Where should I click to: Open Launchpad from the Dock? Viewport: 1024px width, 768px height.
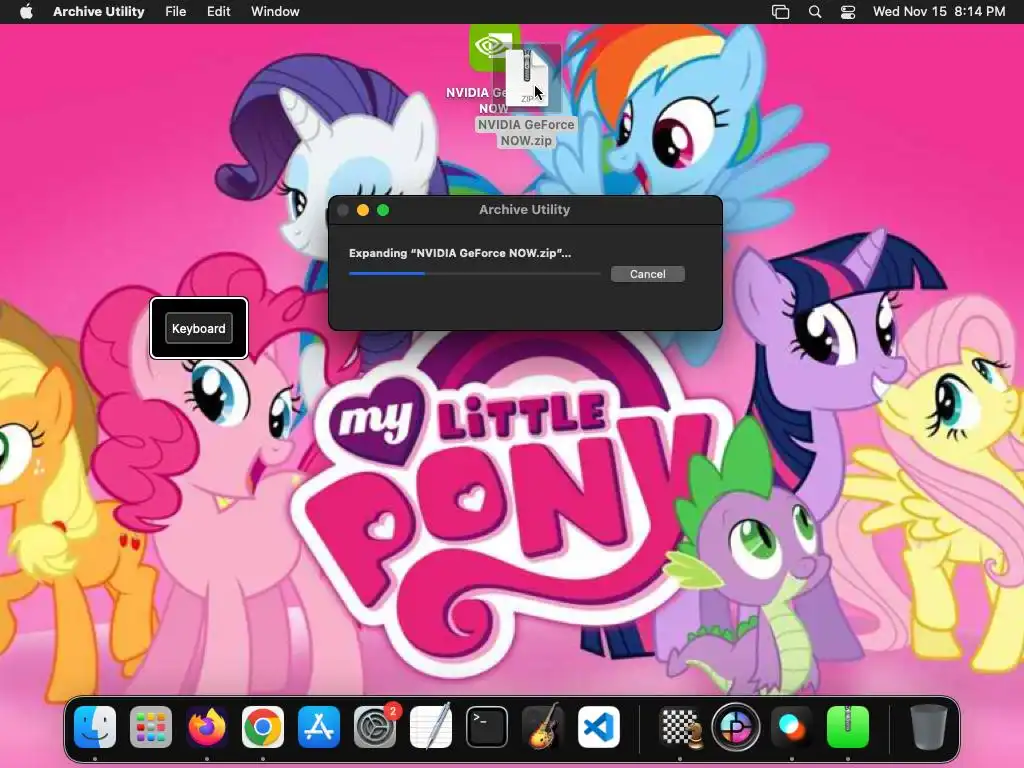pyautogui.click(x=151, y=726)
